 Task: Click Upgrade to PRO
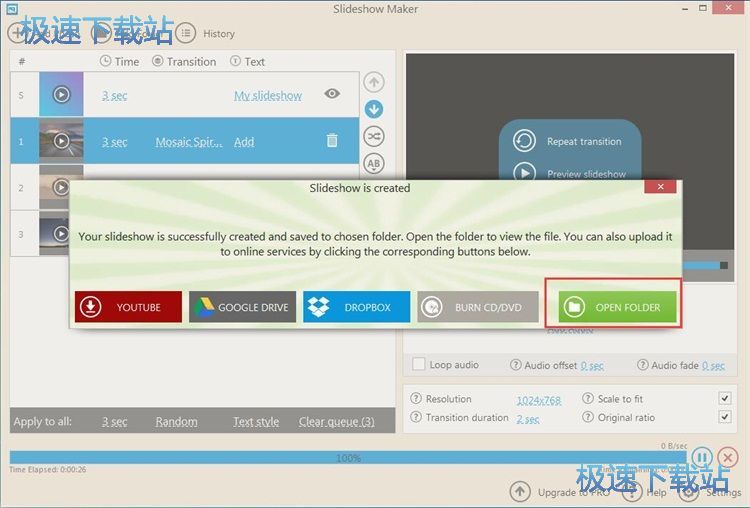coord(561,491)
